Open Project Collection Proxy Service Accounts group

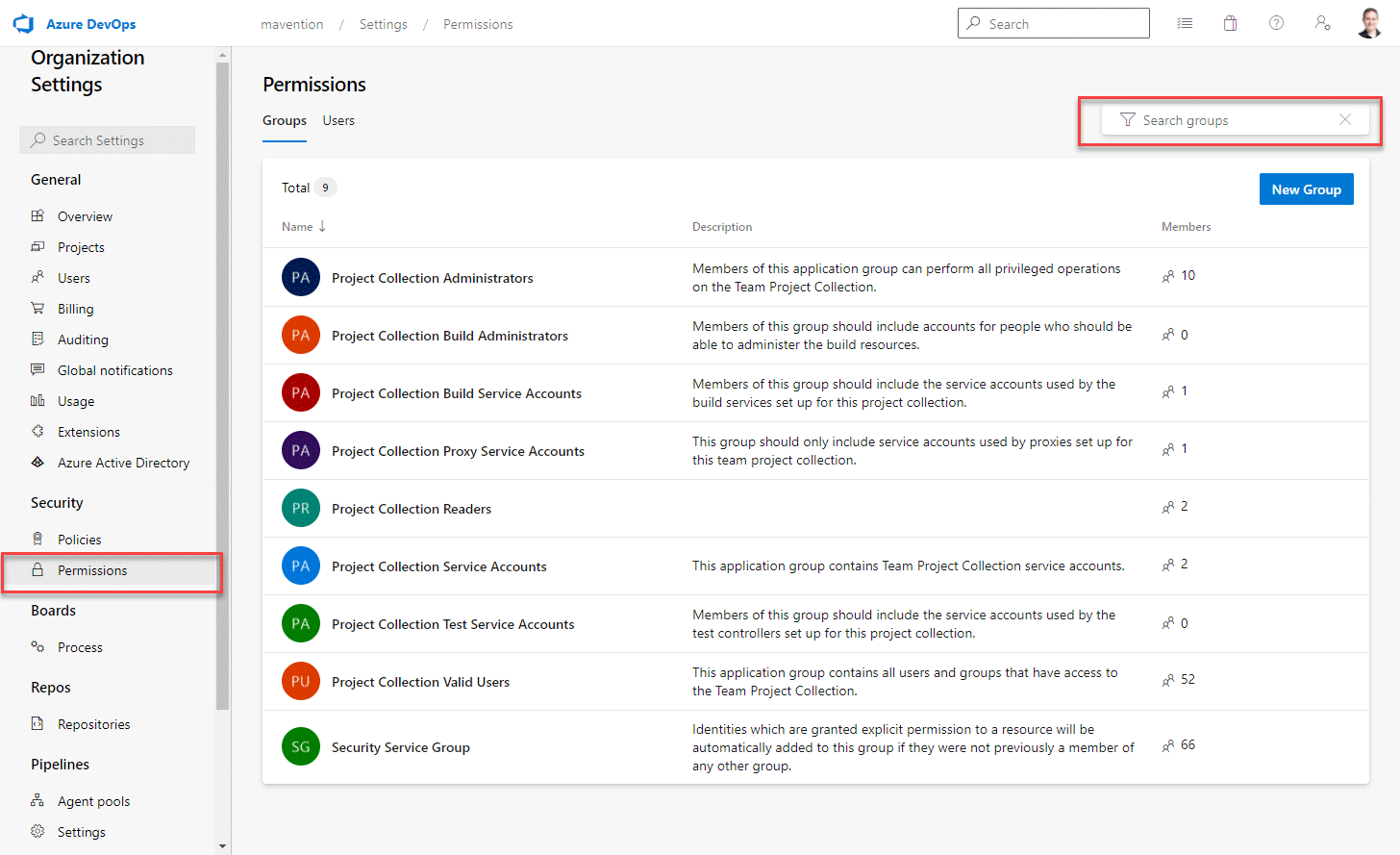(x=458, y=451)
